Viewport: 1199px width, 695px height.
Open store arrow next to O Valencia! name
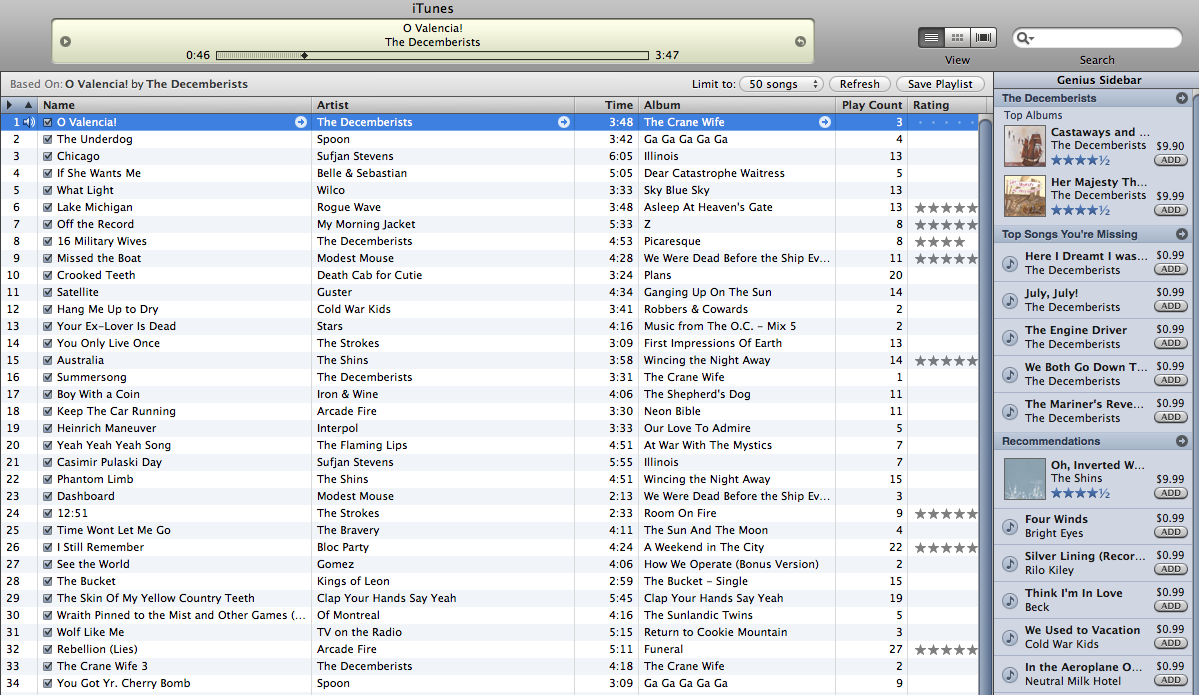[x=301, y=122]
